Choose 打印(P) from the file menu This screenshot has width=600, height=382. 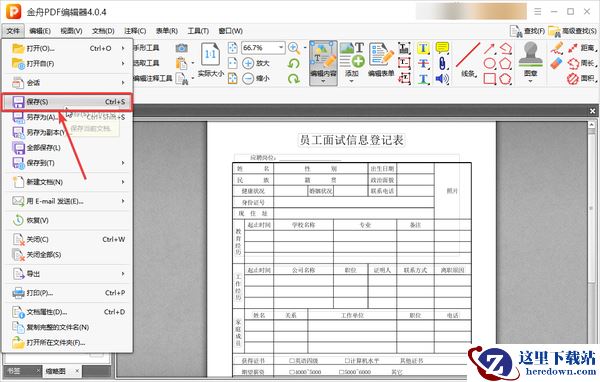pos(68,293)
